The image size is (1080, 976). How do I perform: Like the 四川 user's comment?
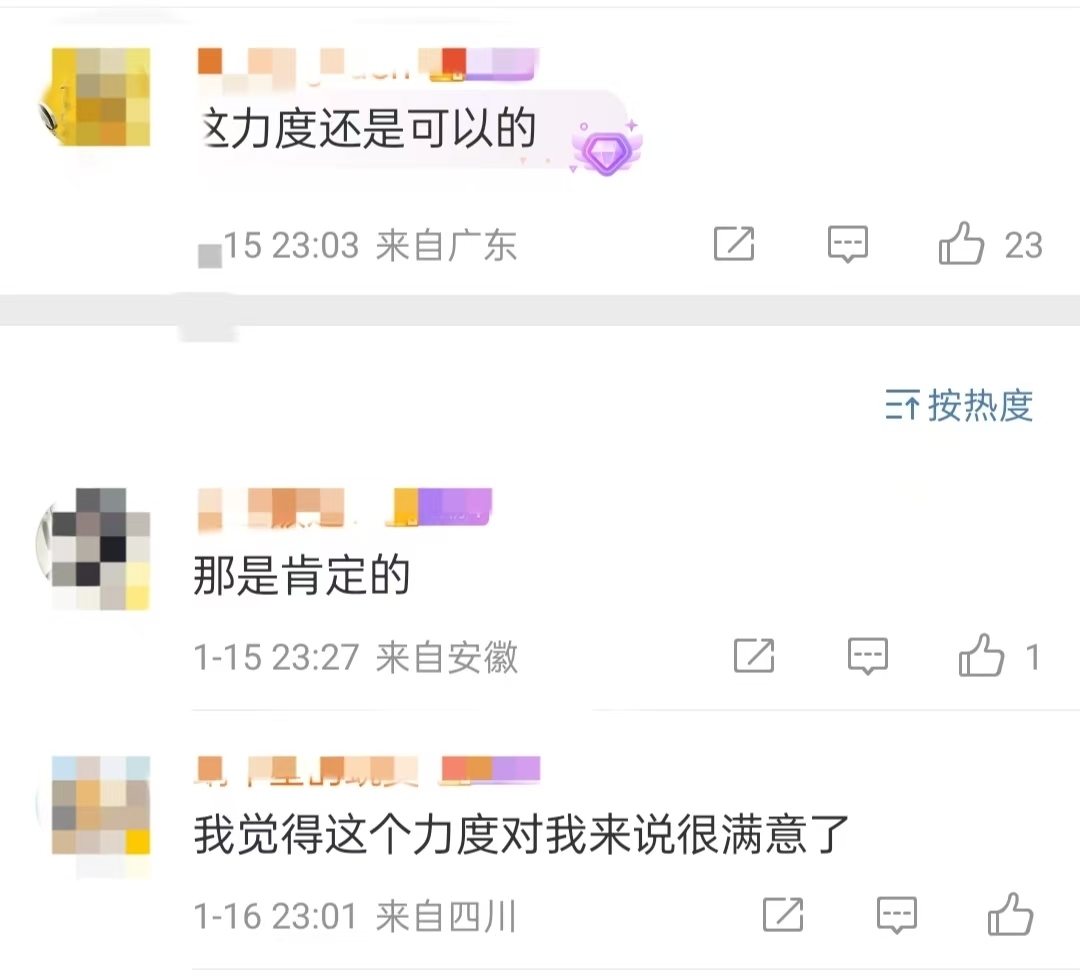click(x=1010, y=915)
